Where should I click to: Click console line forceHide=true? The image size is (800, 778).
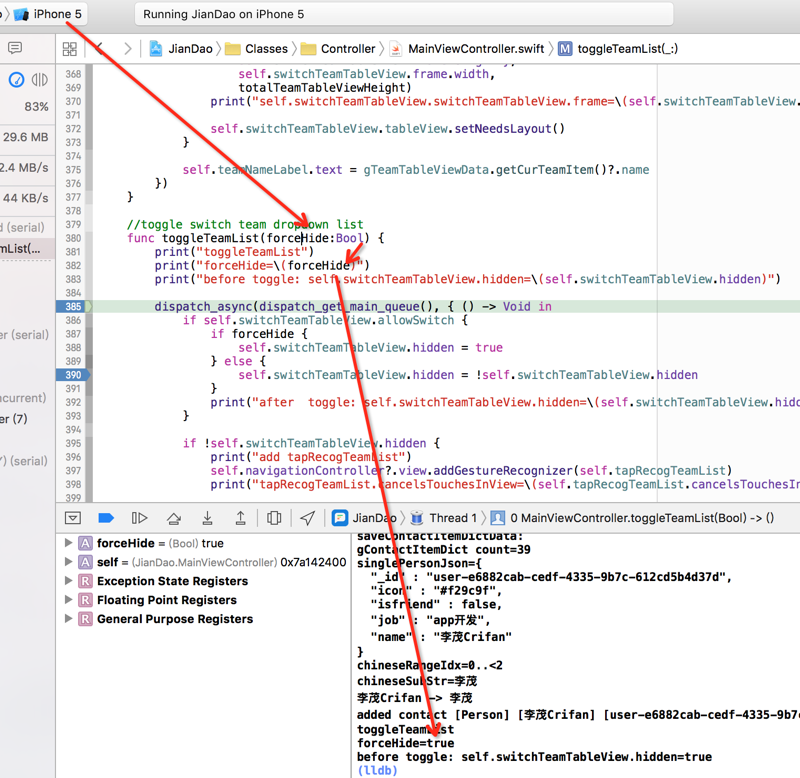tap(406, 743)
